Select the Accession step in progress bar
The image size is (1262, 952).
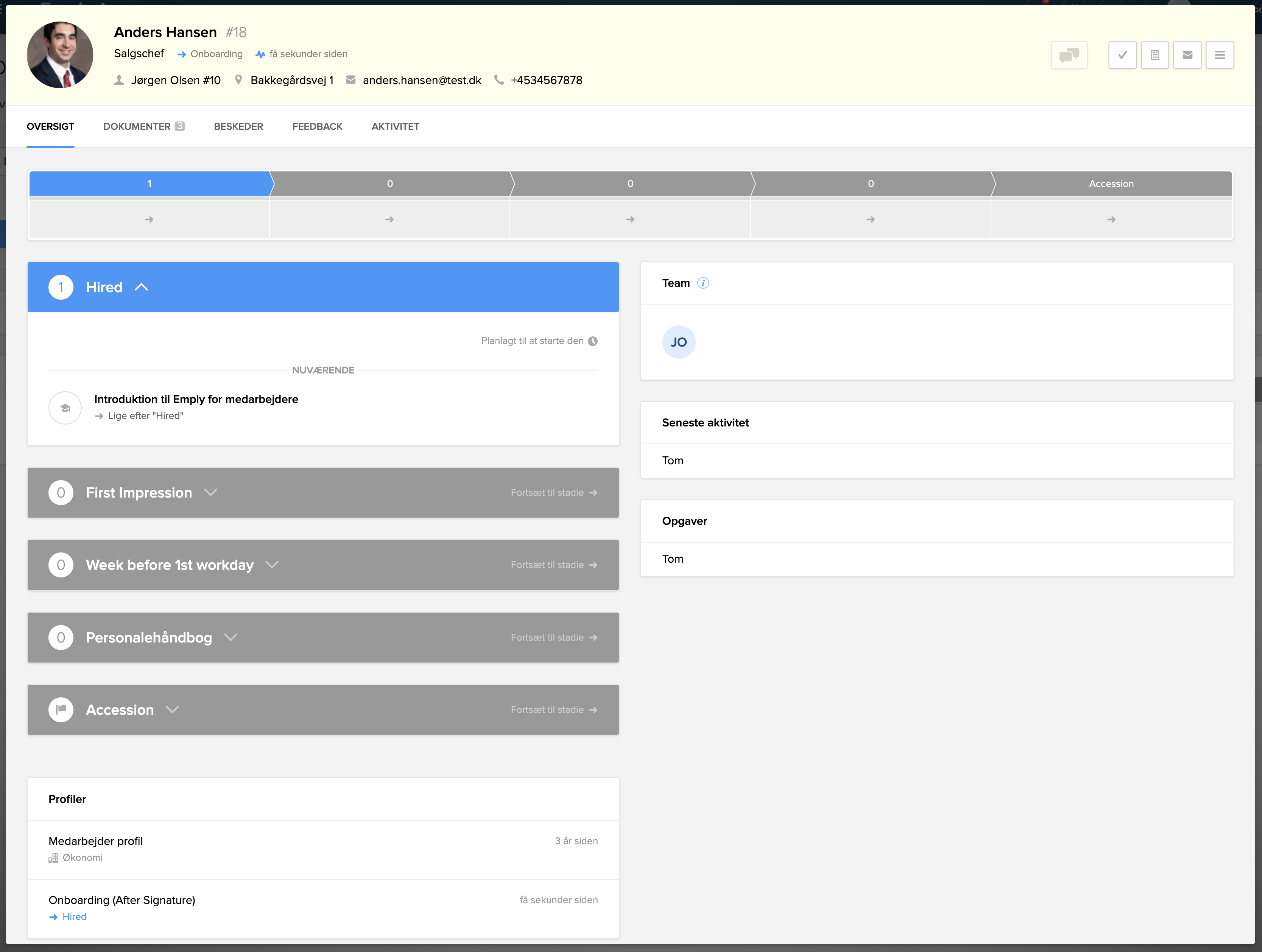pos(1111,184)
